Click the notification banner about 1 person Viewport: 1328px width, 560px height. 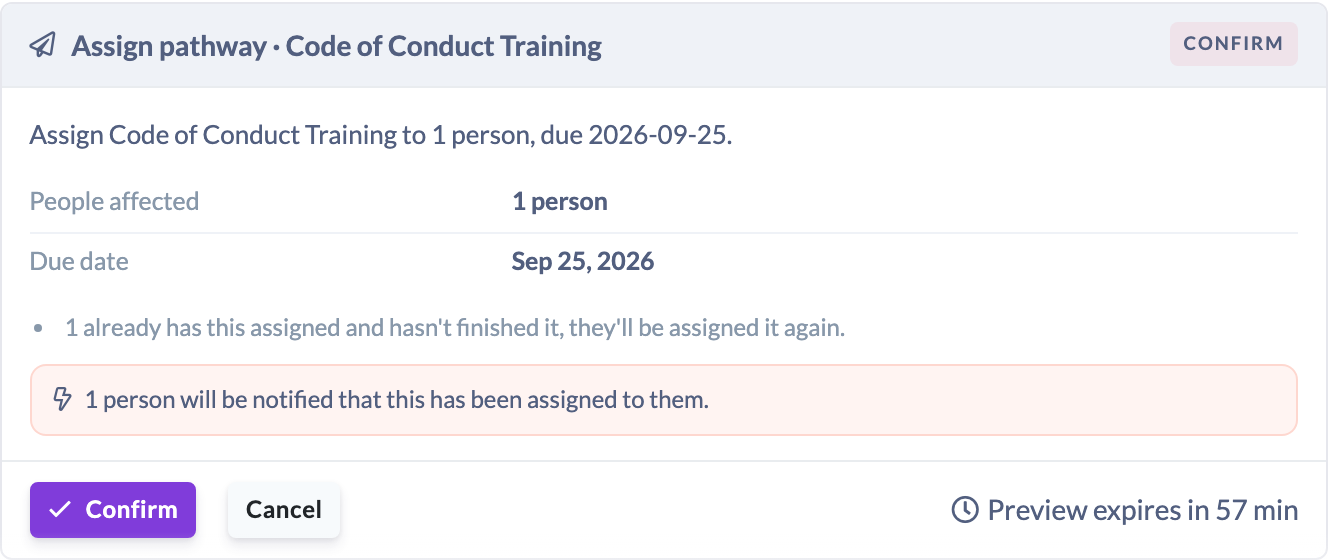click(x=664, y=400)
